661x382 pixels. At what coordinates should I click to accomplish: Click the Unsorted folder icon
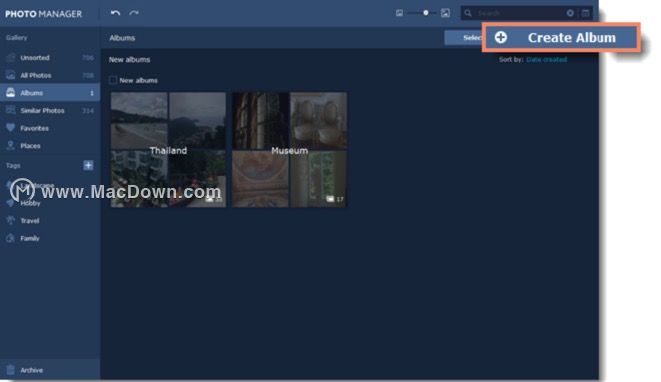coord(11,58)
